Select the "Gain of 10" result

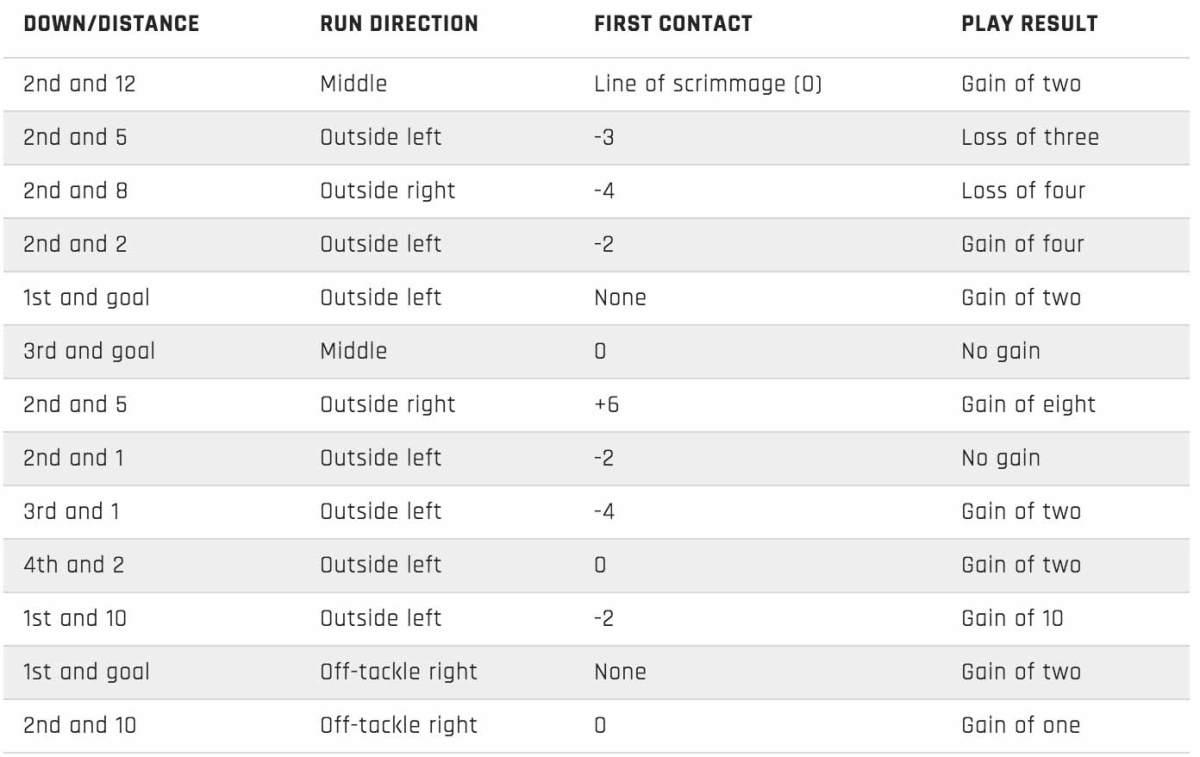point(1012,618)
